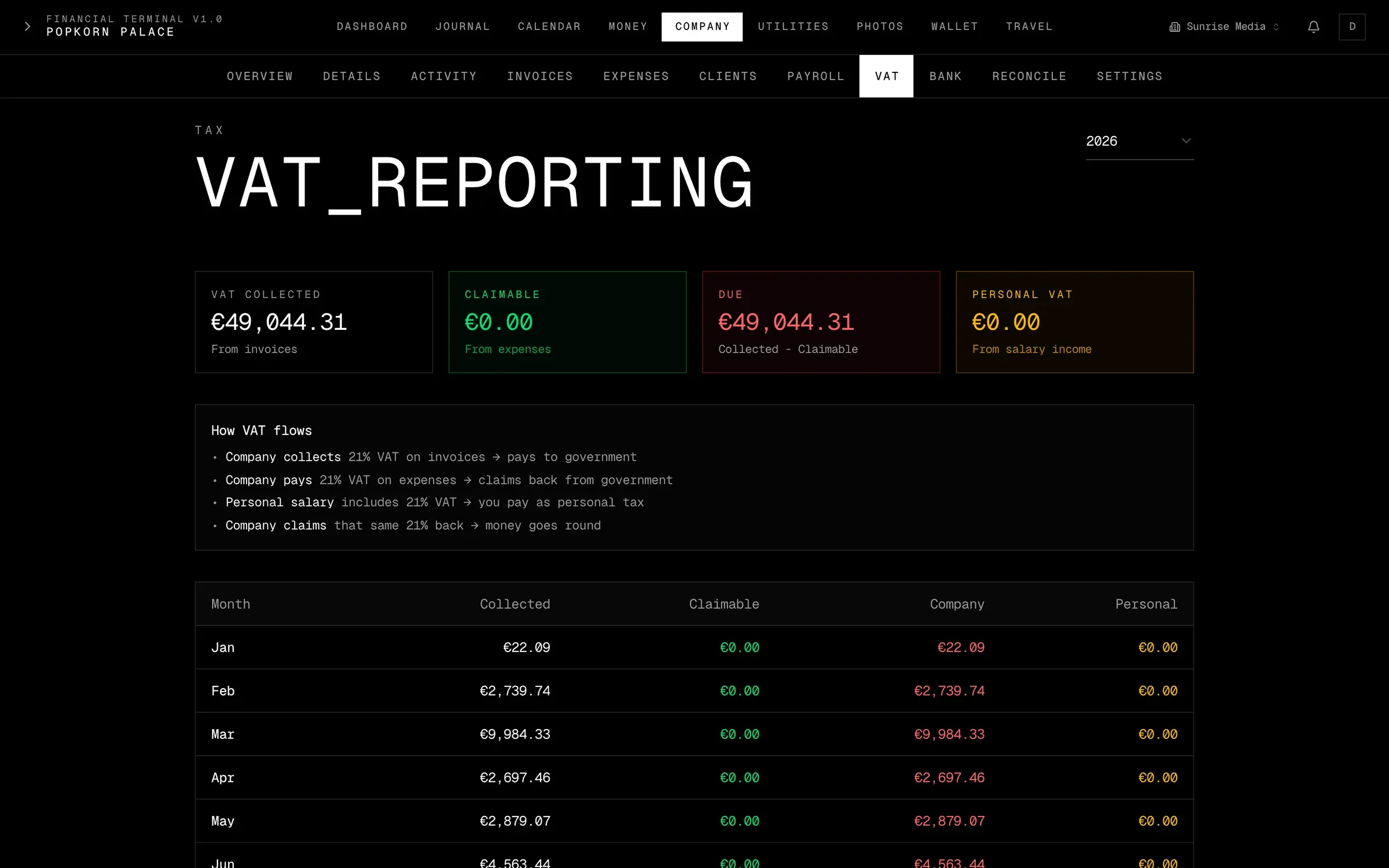Select the Company section
The height and width of the screenshot is (868, 1389).
(702, 27)
